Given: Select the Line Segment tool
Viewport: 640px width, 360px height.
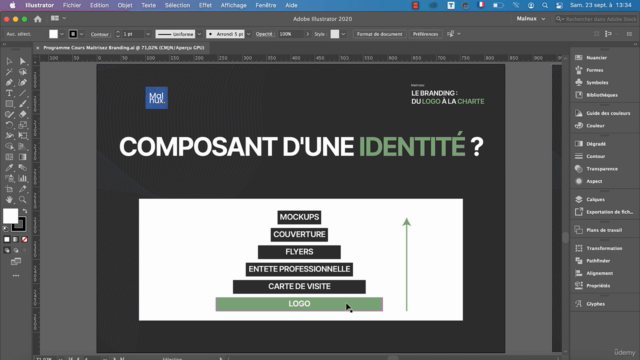Looking at the screenshot, I should coord(23,93).
